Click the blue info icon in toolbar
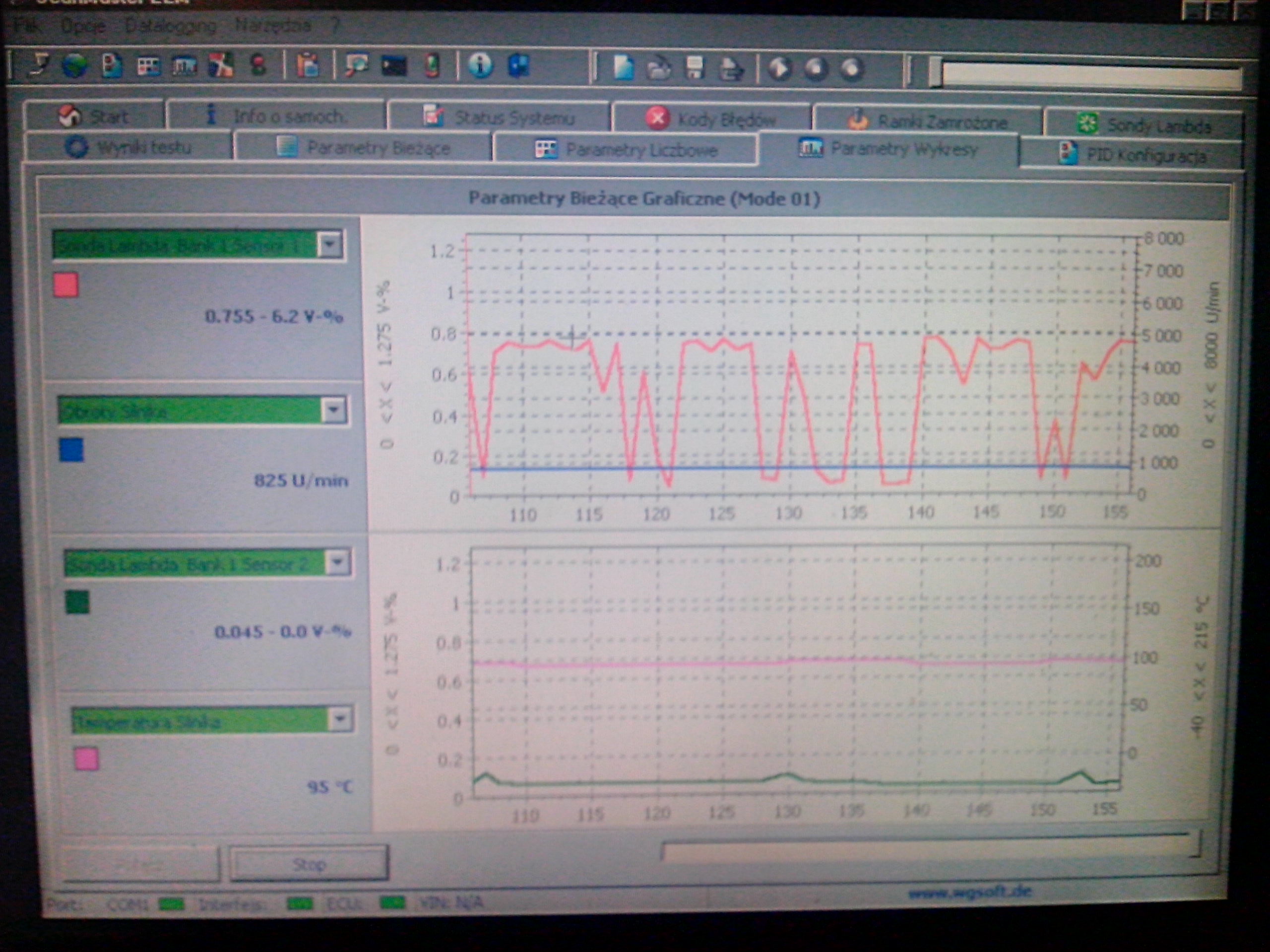 (480, 65)
